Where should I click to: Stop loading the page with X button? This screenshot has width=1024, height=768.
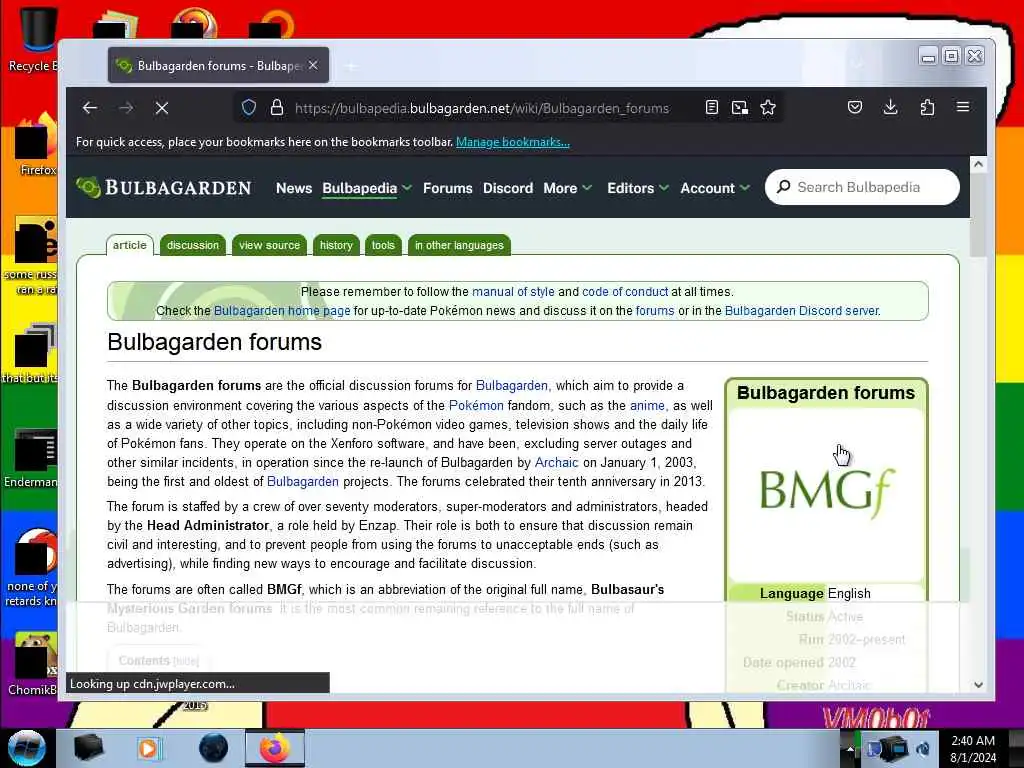[162, 108]
